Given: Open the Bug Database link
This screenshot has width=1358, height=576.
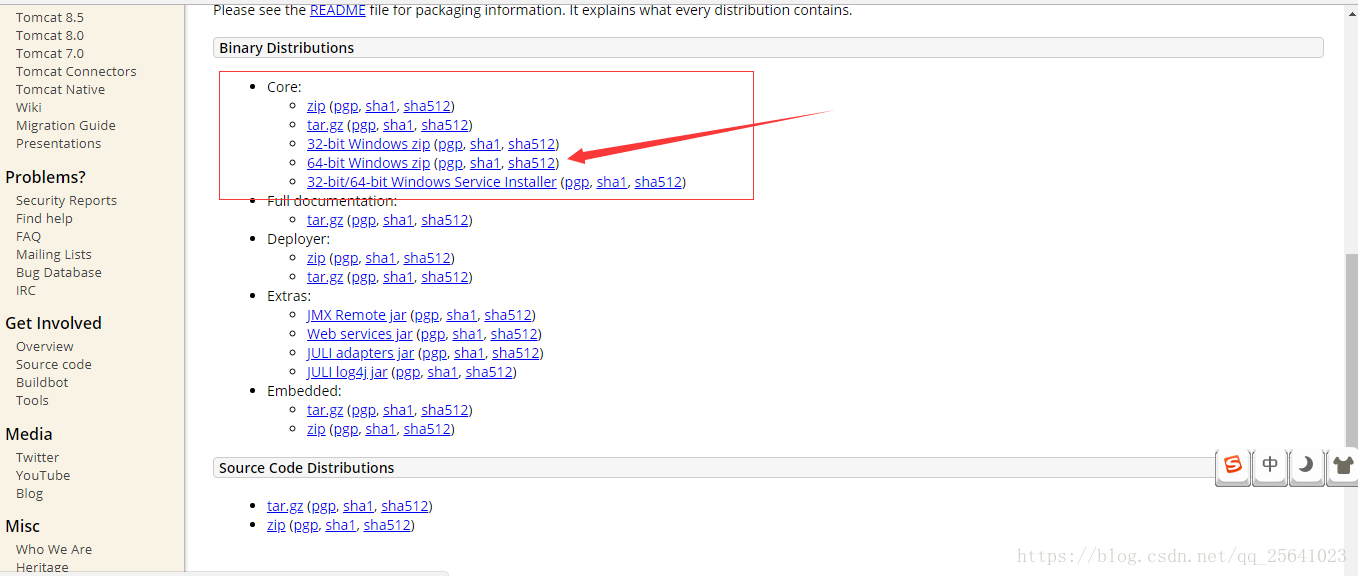Looking at the screenshot, I should point(59,272).
